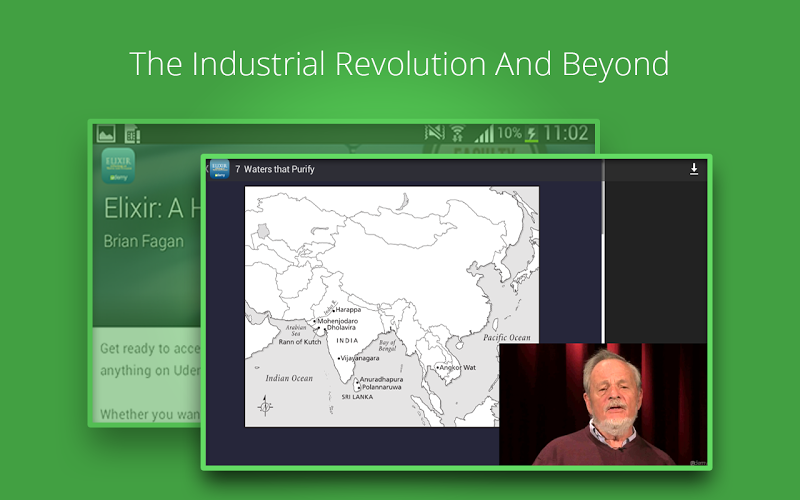Tap the Asia map slide image

pyautogui.click(x=392, y=307)
